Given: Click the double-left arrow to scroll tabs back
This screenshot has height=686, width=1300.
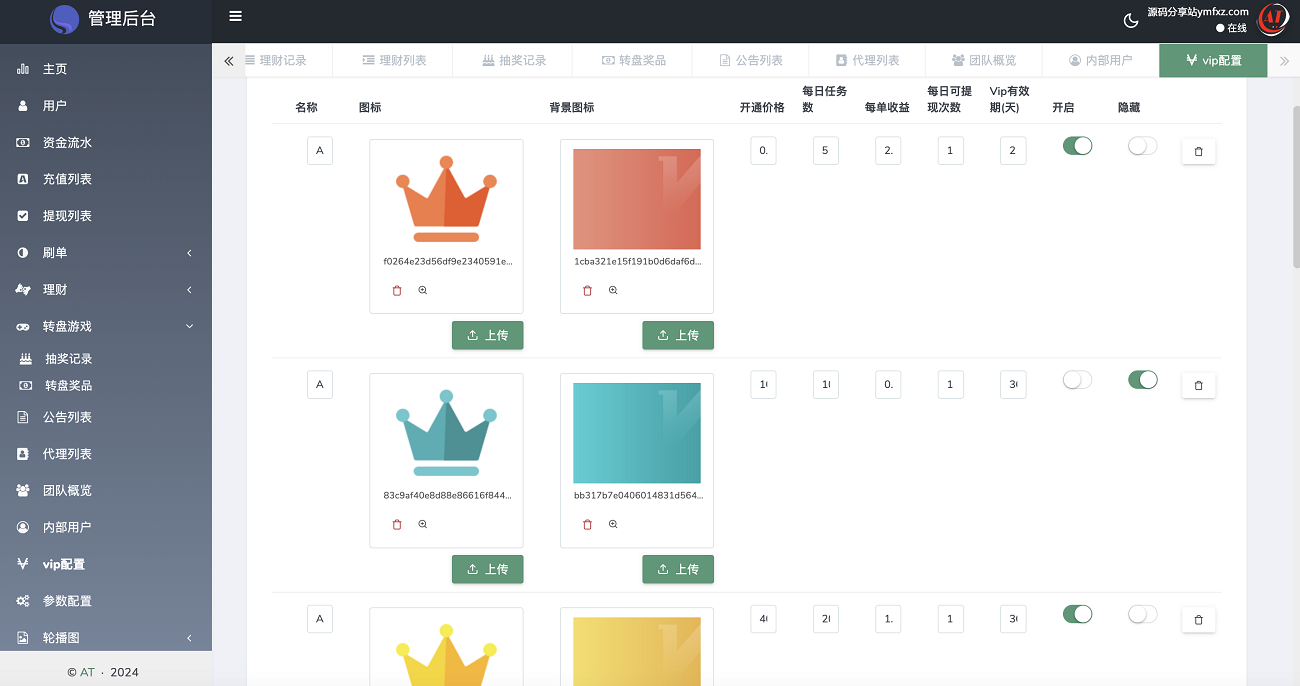Looking at the screenshot, I should [228, 61].
